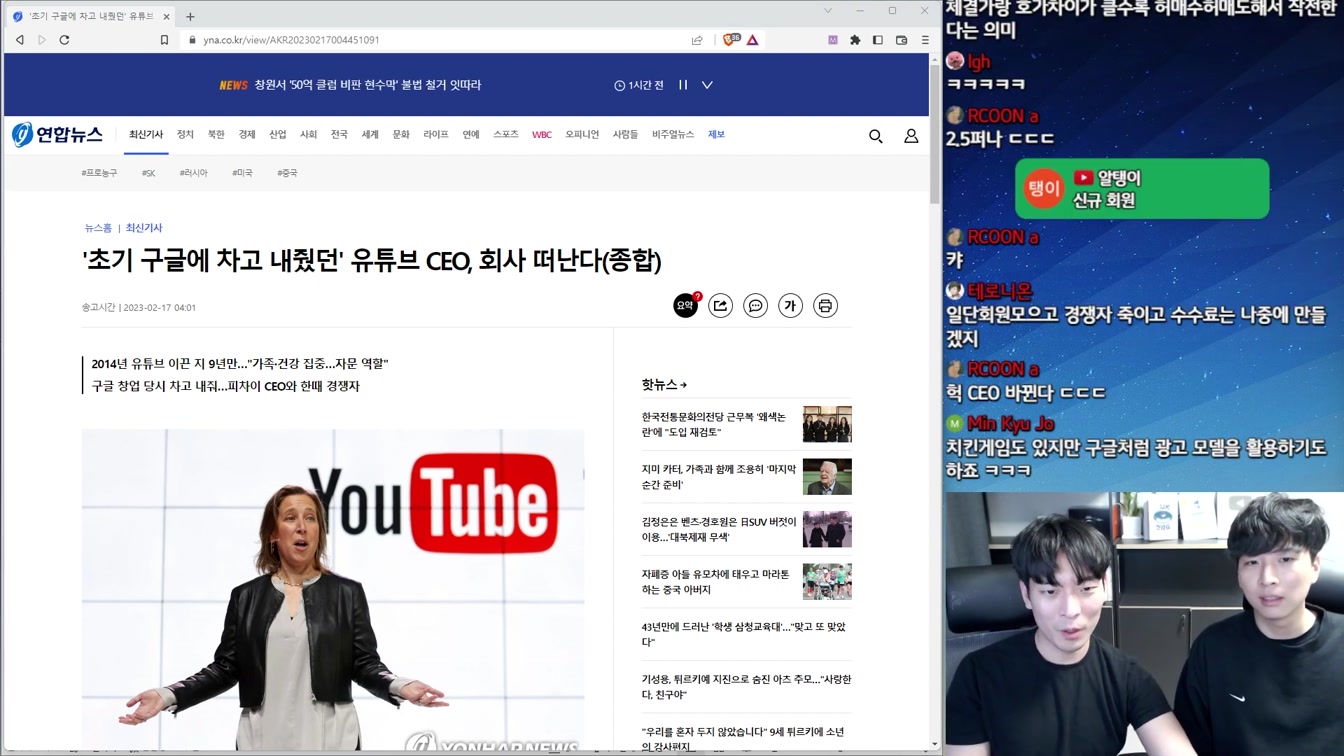
Task: Select the 정치 menu item
Action: (x=185, y=135)
